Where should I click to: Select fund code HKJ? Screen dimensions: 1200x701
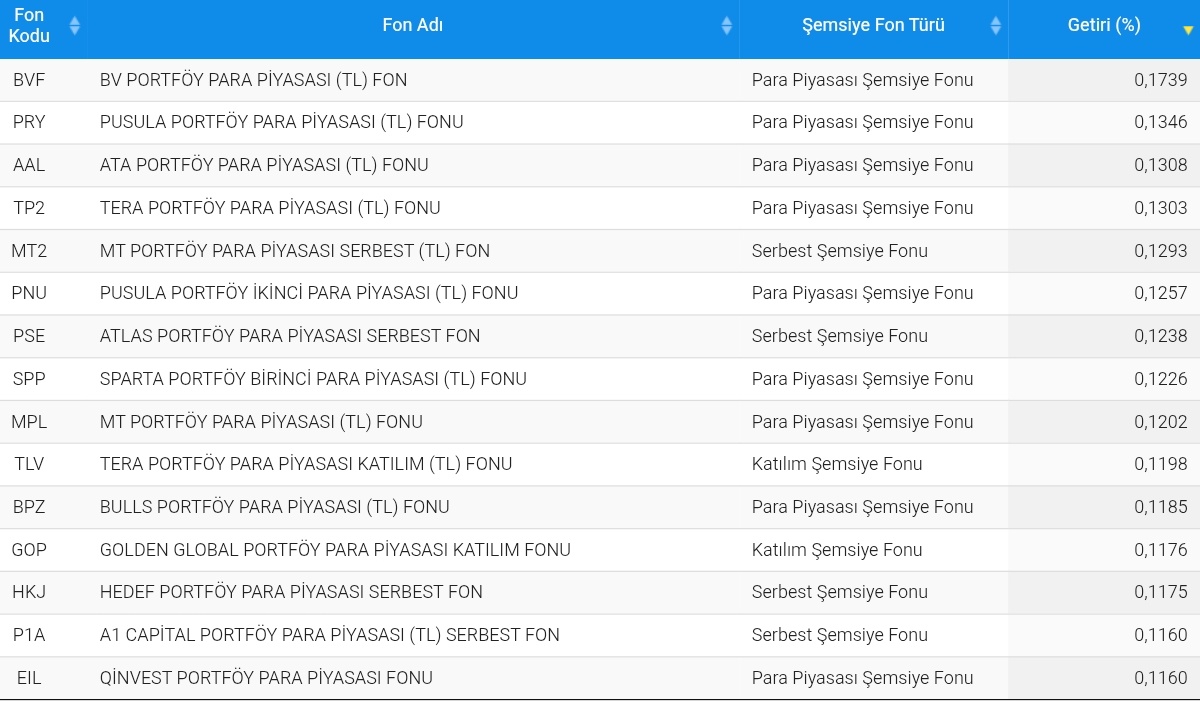tap(29, 592)
